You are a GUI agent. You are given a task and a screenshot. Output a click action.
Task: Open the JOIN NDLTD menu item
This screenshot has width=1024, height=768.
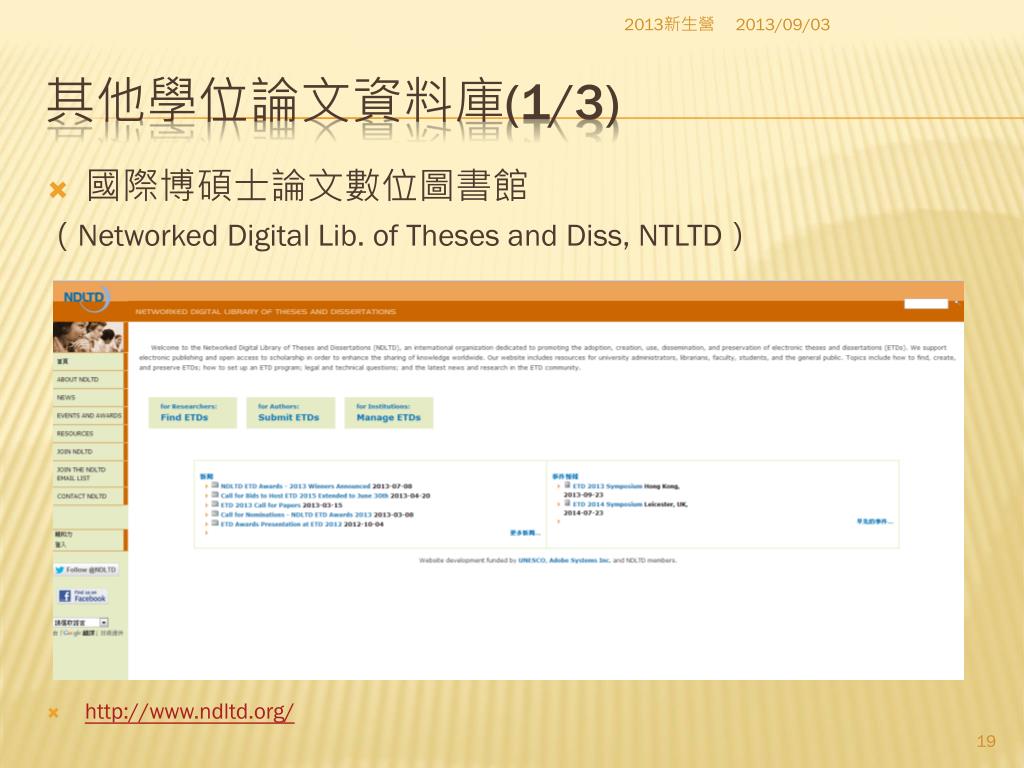tap(88, 451)
